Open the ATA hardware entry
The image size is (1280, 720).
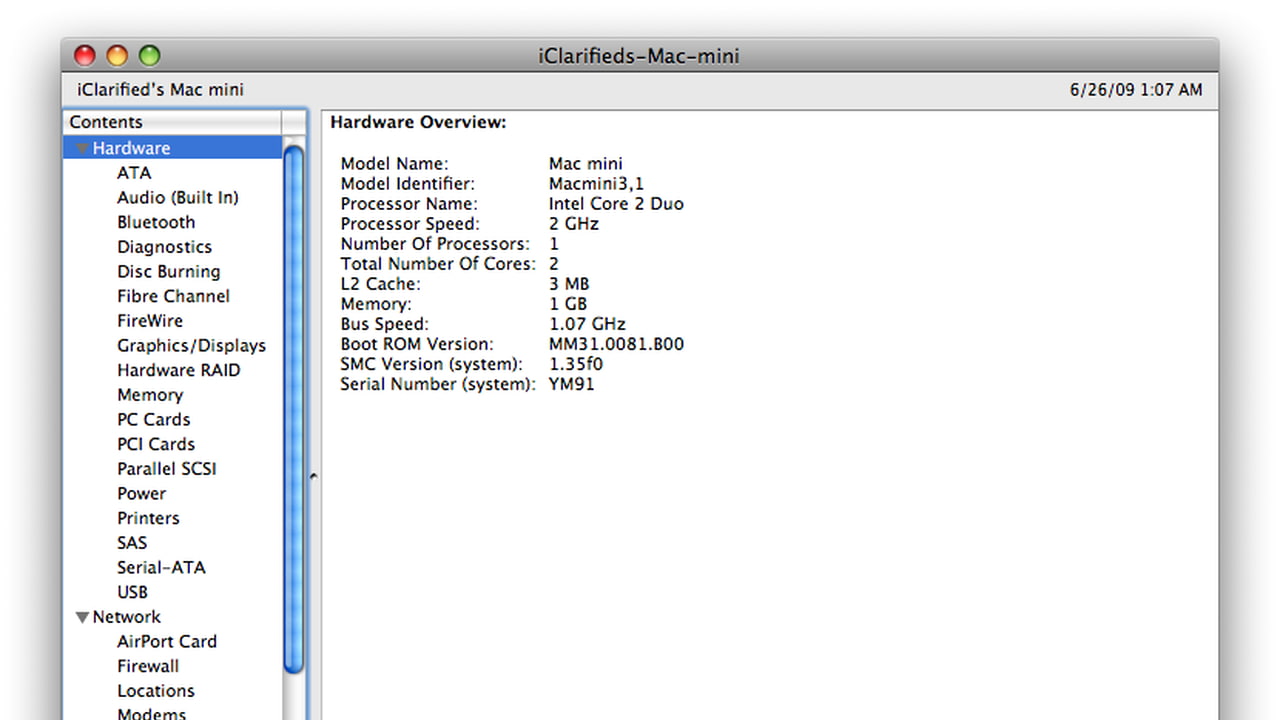tap(134, 173)
